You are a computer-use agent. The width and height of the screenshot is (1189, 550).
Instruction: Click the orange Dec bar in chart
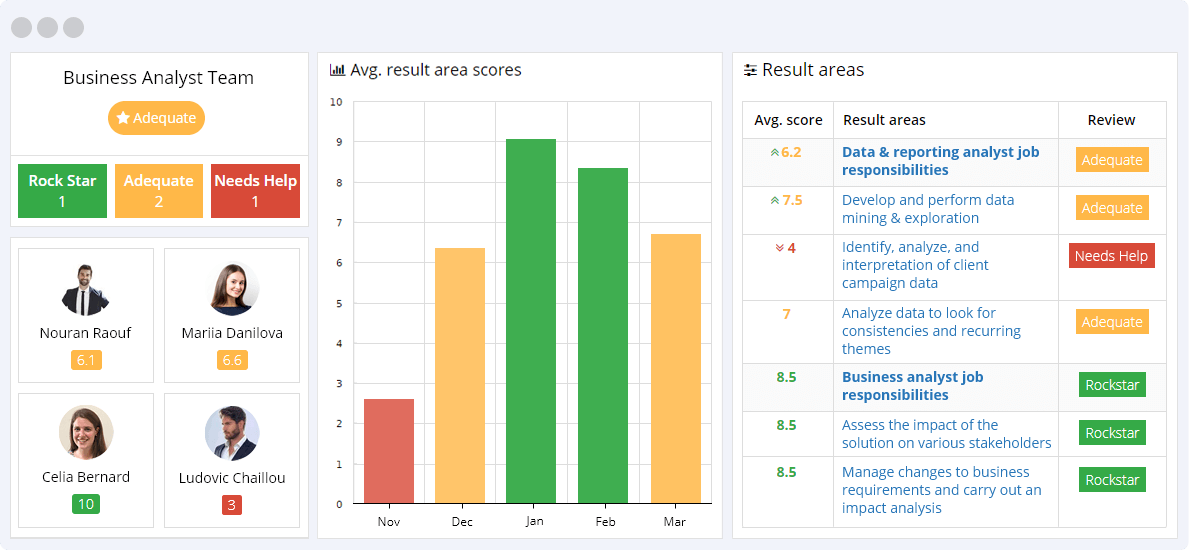click(x=460, y=376)
